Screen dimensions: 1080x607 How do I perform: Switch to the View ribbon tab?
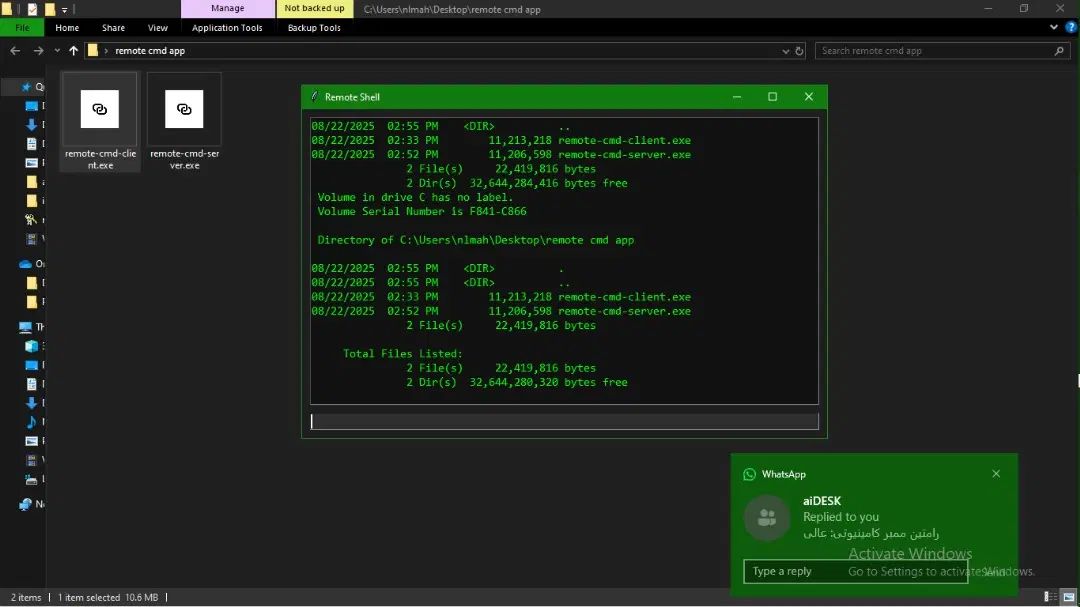(x=158, y=28)
